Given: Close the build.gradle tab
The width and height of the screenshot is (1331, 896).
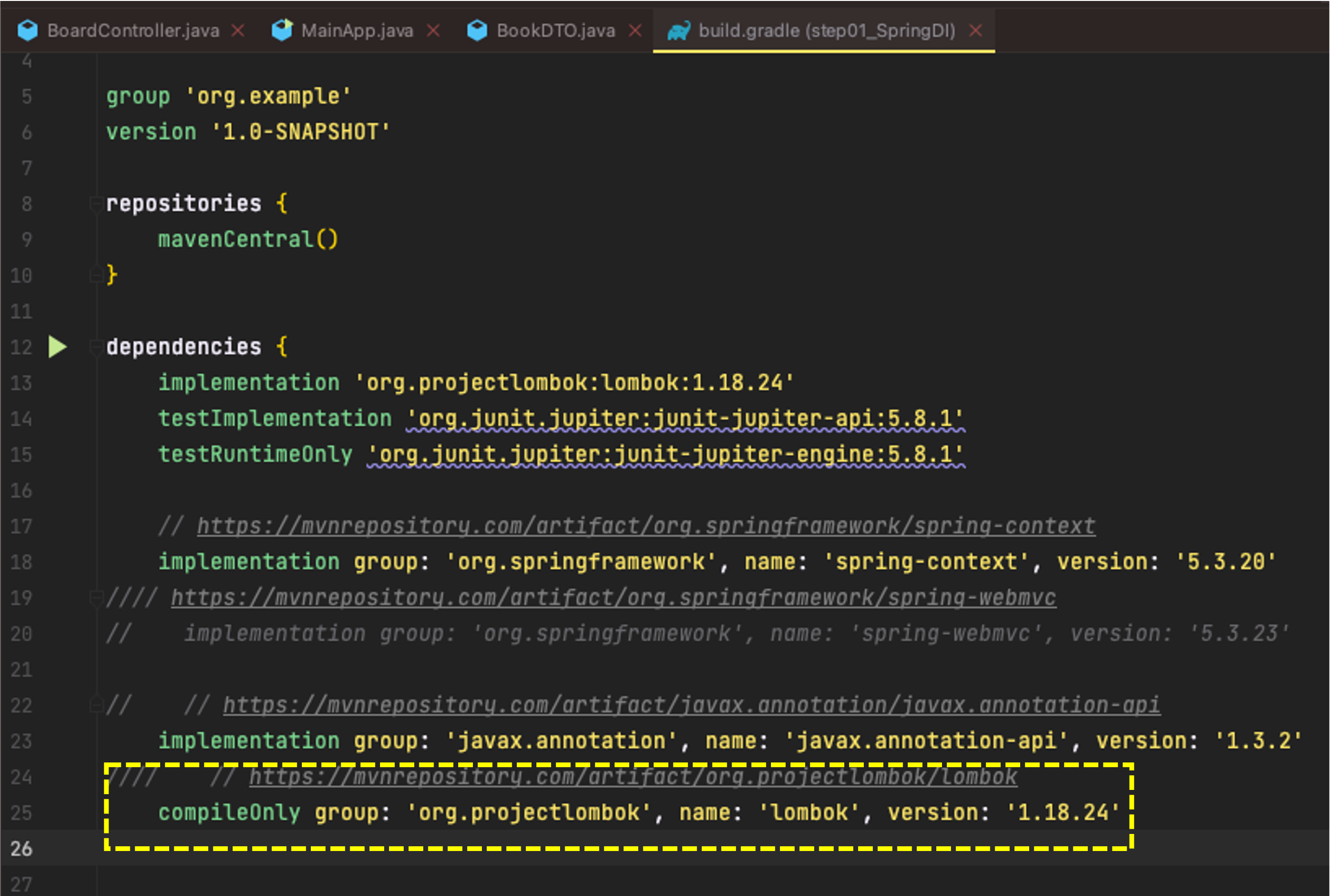Looking at the screenshot, I should click(975, 30).
